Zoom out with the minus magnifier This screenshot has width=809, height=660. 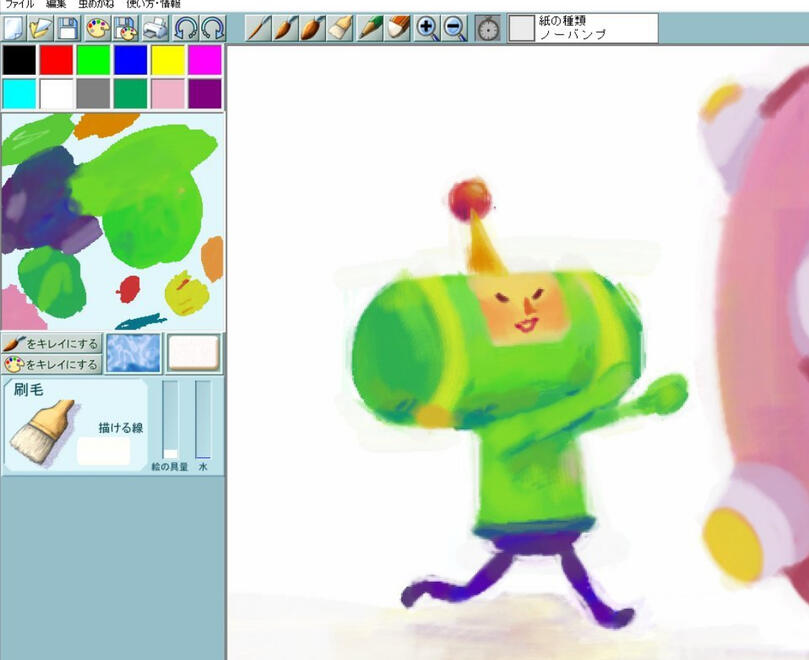click(455, 28)
